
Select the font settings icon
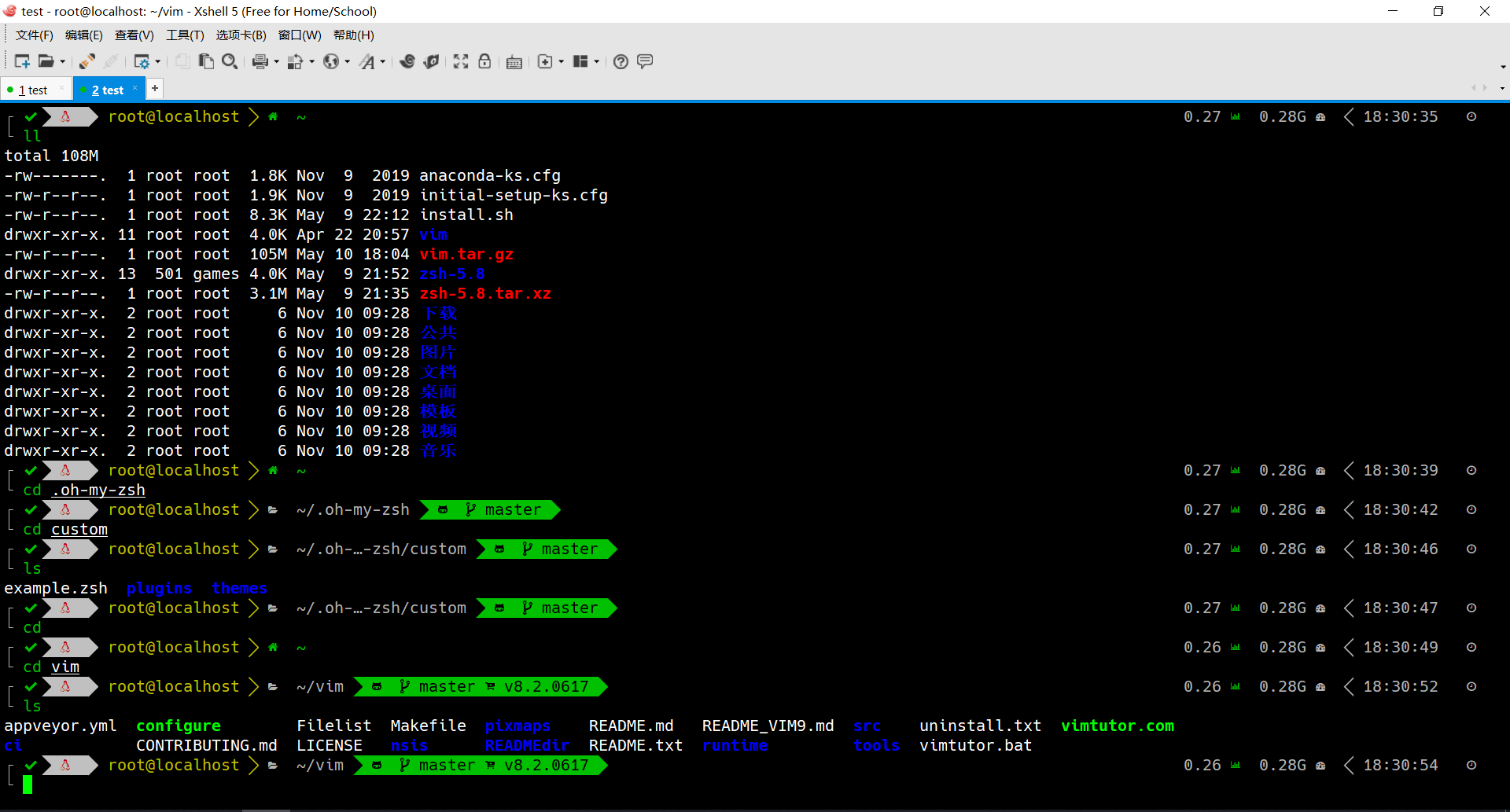[366, 61]
